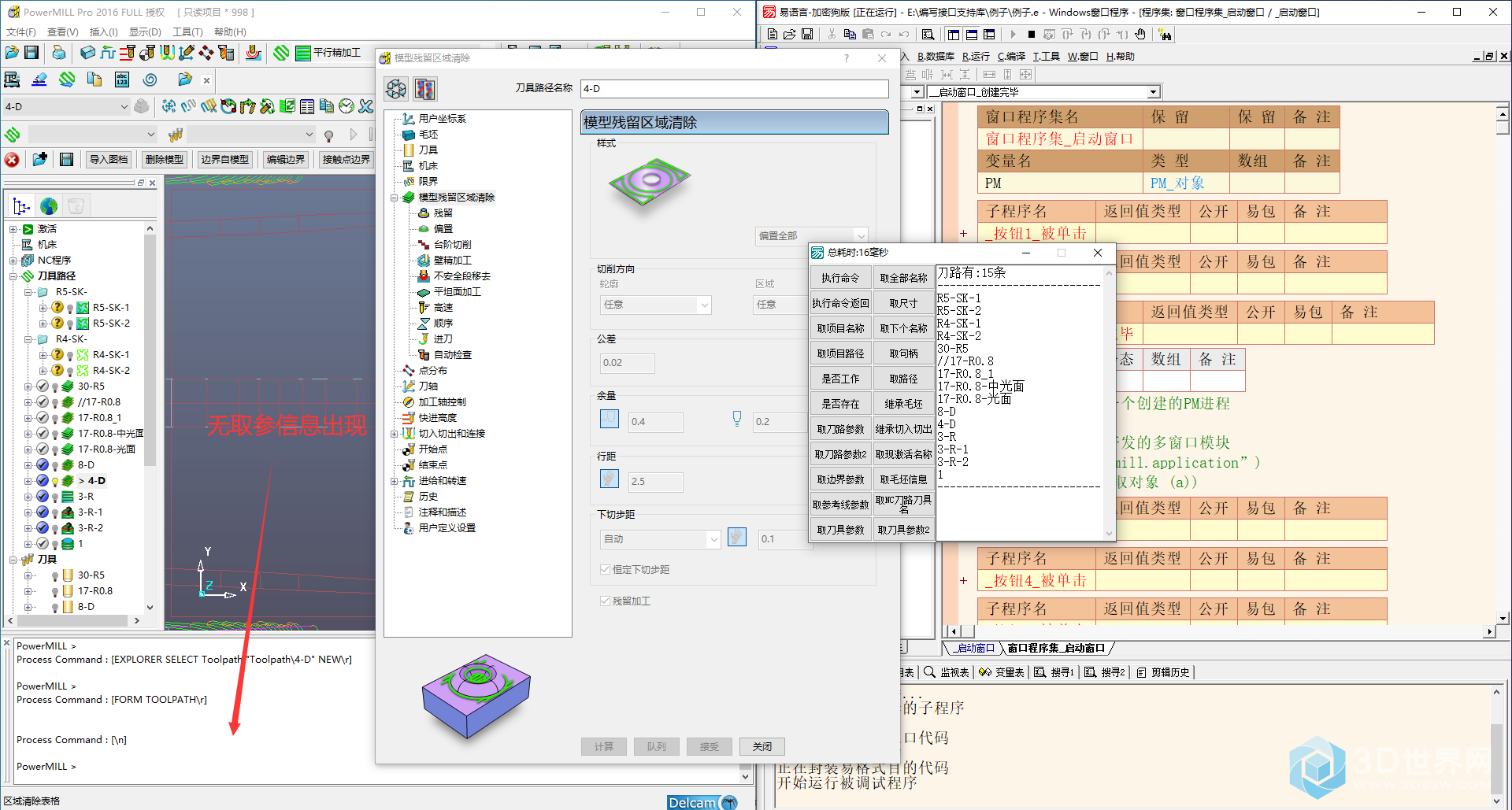
Task: Save project with PowerMILL floppy disk icon
Action: 31,53
